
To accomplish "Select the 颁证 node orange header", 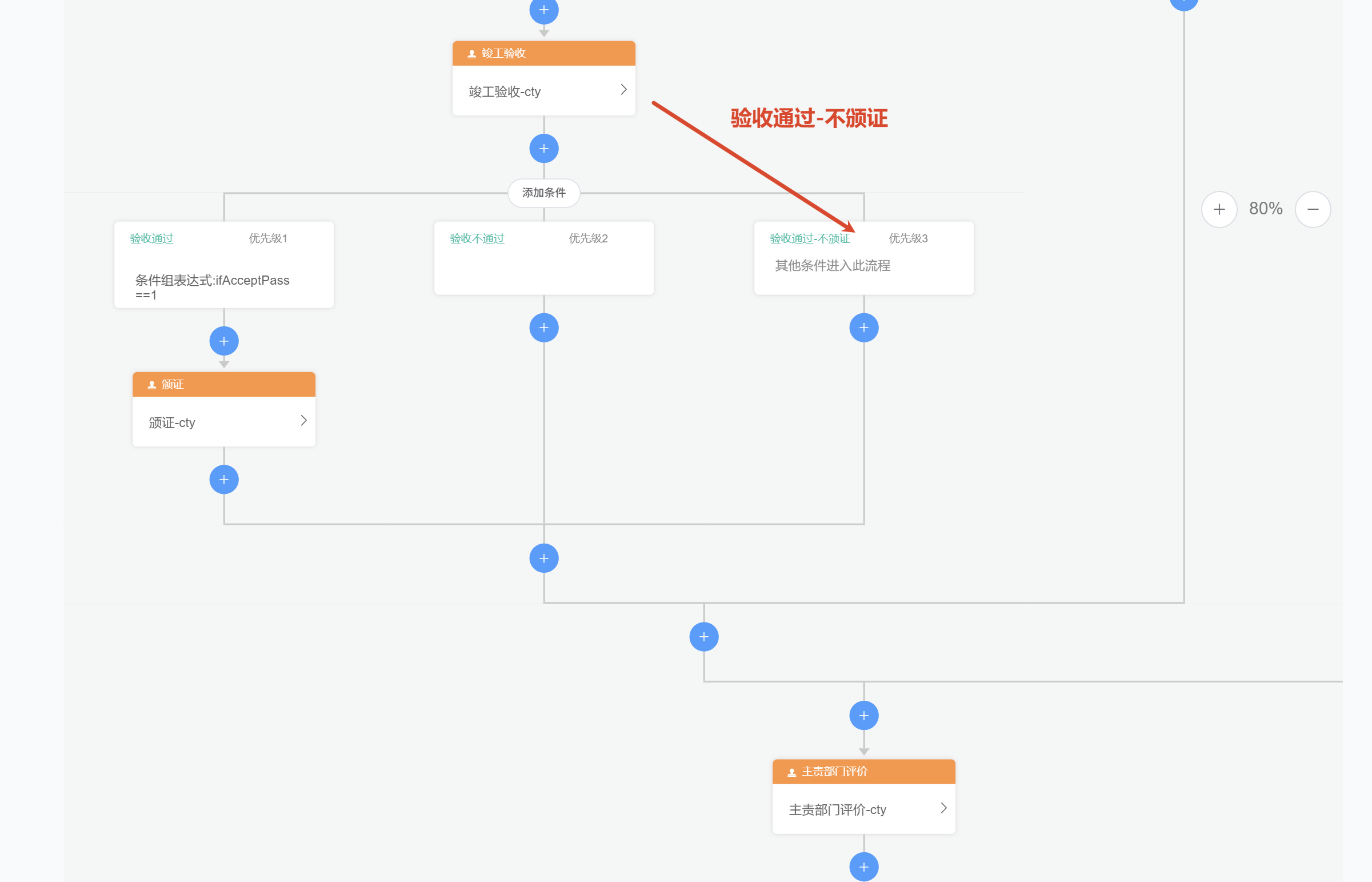I will [224, 384].
